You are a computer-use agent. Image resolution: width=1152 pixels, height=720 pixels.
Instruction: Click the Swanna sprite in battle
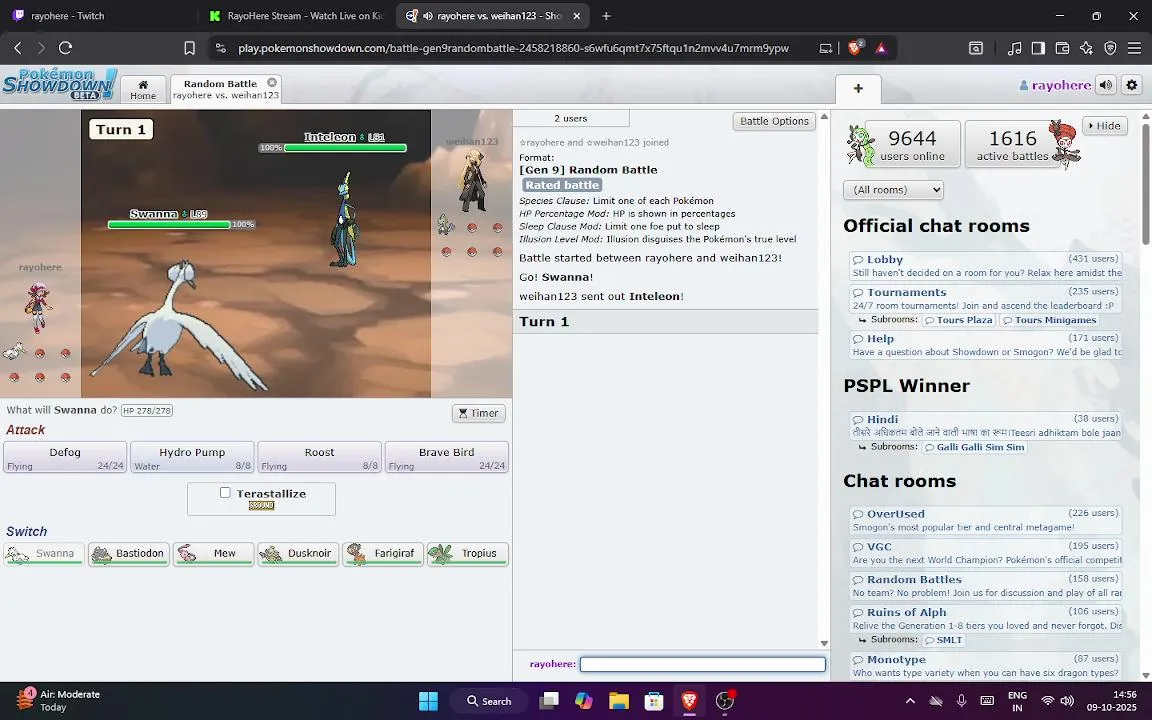point(180,327)
